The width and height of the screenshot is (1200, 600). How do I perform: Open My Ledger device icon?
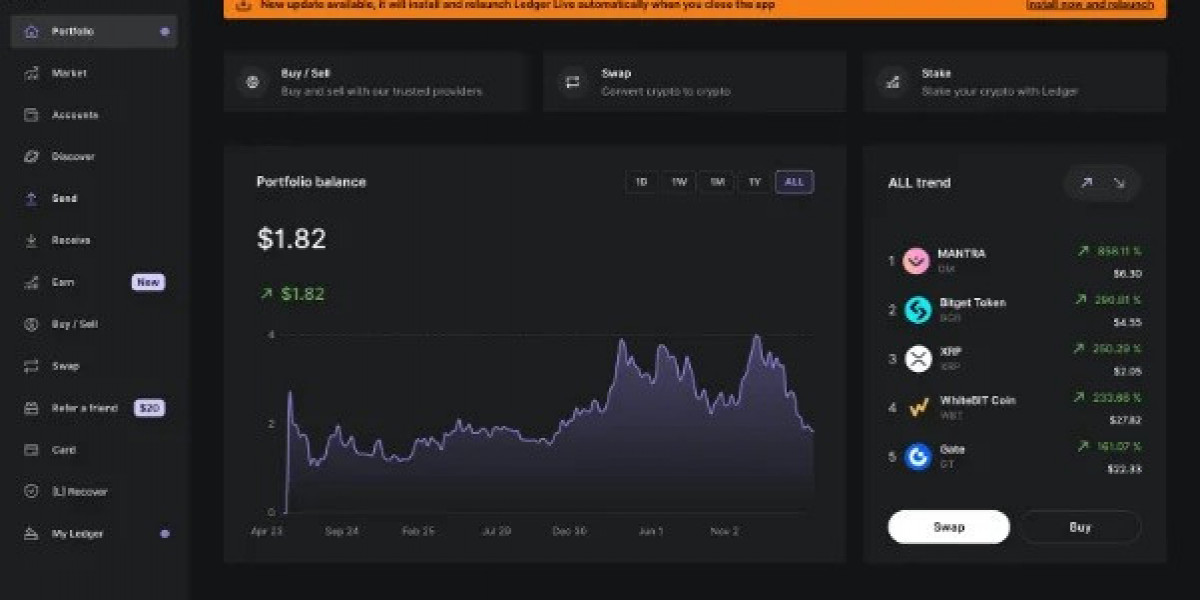point(31,533)
